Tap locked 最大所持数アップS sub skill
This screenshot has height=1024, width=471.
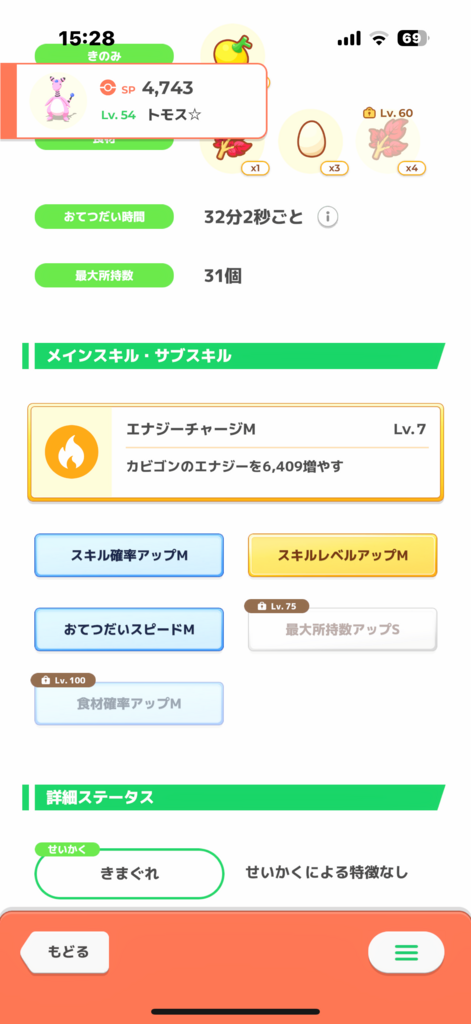pyautogui.click(x=343, y=630)
